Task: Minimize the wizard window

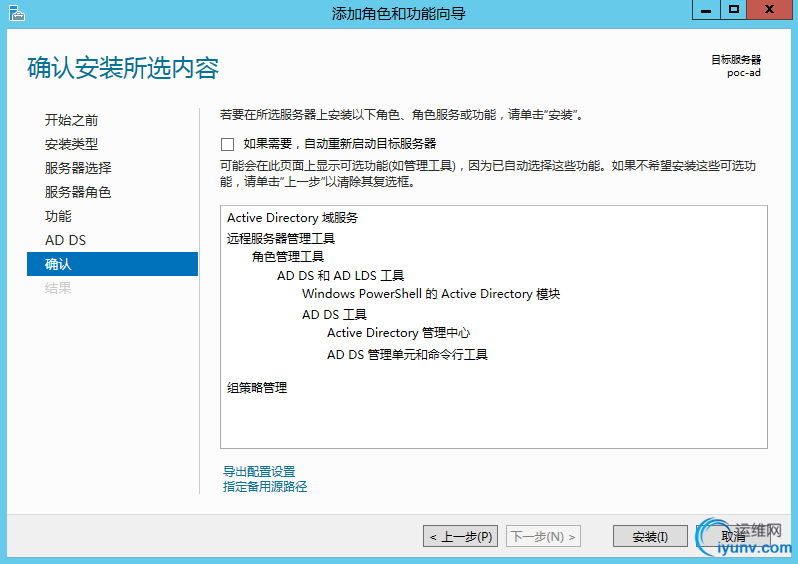Action: click(706, 10)
